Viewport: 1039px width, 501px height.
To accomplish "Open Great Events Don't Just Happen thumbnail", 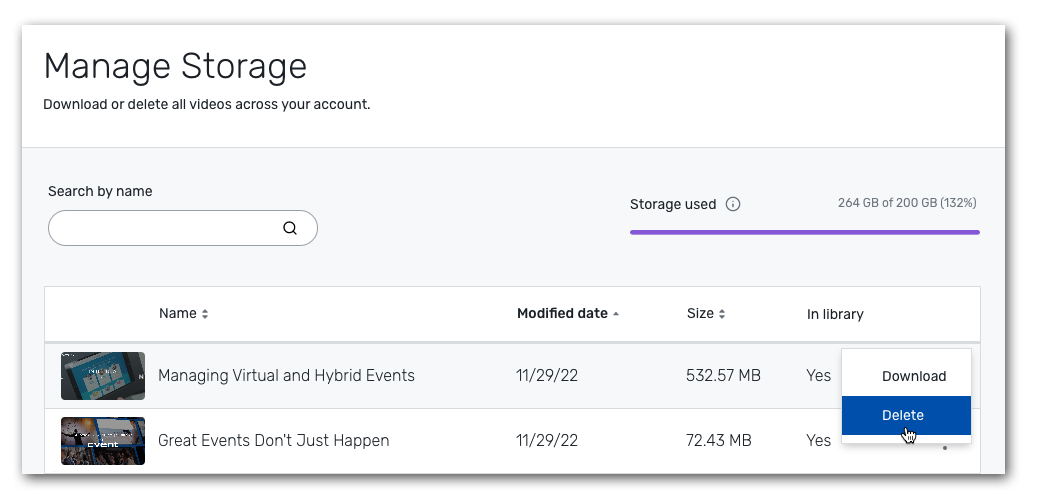I will point(102,440).
